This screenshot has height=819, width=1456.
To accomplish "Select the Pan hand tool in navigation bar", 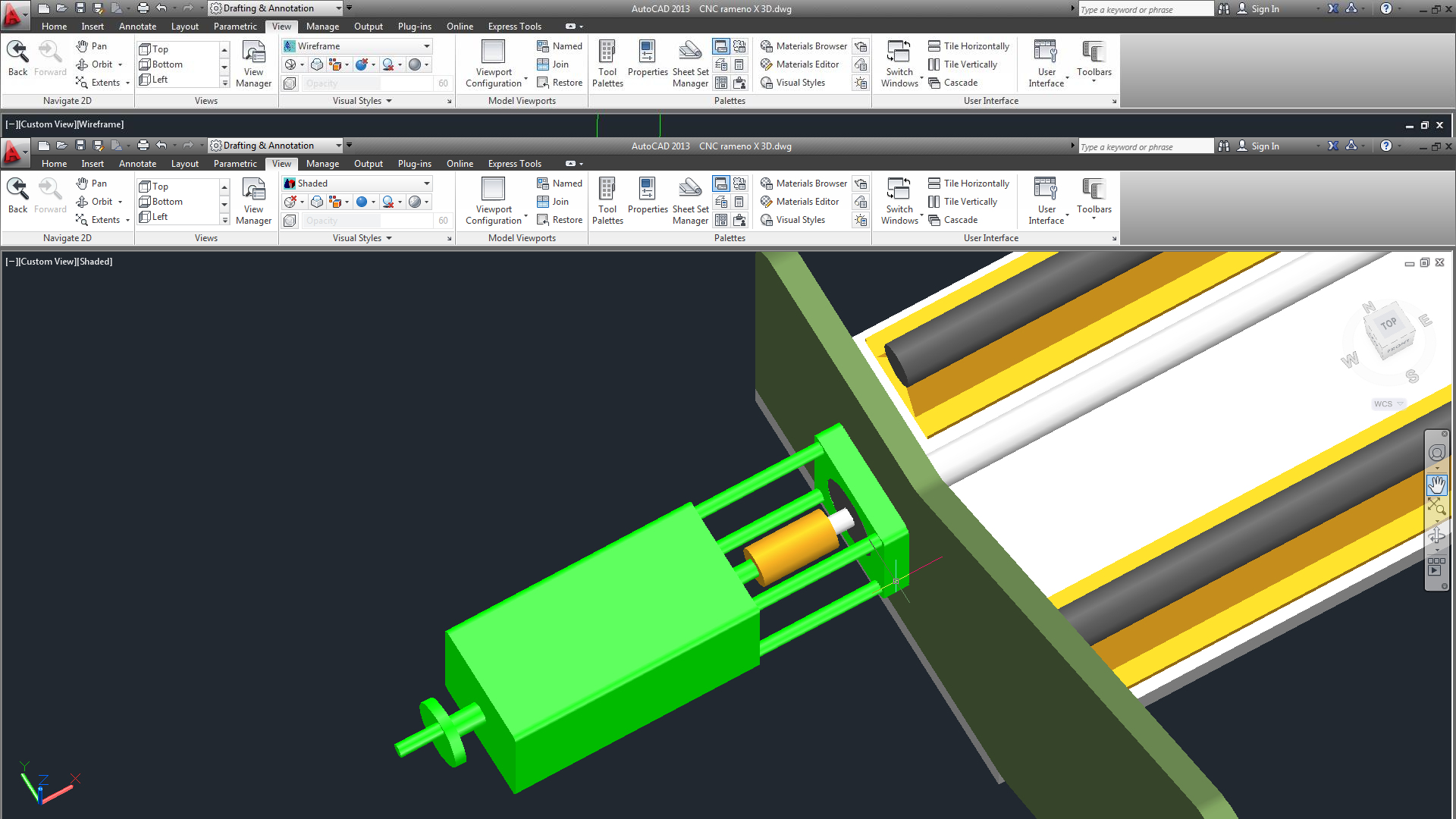I will tap(1436, 485).
